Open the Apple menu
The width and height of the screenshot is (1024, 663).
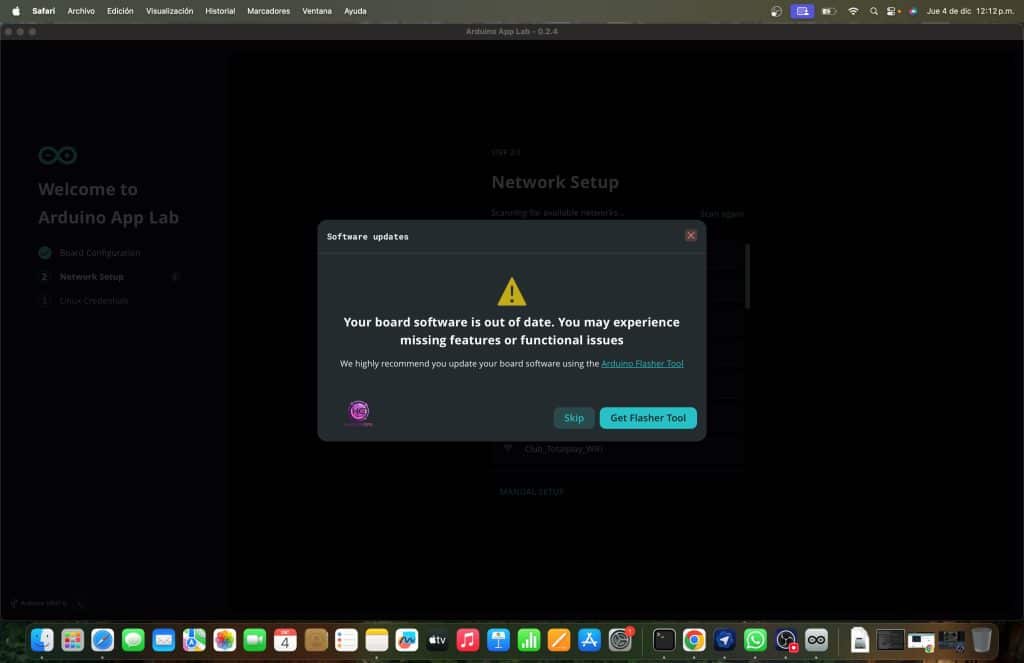pyautogui.click(x=16, y=11)
